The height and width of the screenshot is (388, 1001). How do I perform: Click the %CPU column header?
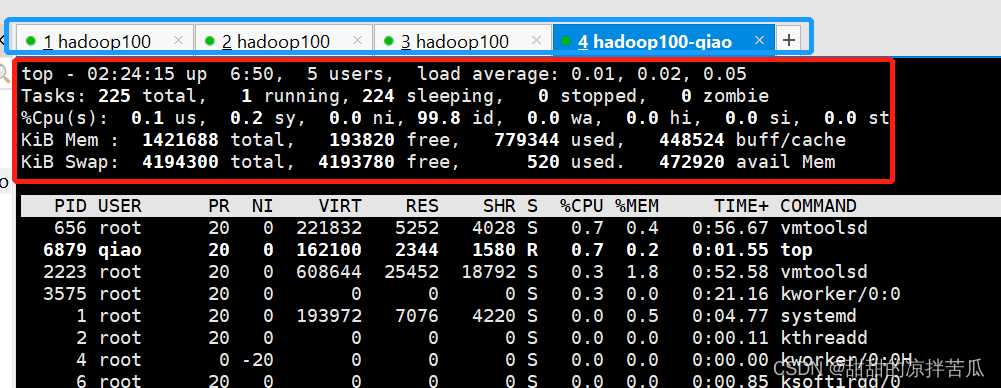tap(582, 205)
